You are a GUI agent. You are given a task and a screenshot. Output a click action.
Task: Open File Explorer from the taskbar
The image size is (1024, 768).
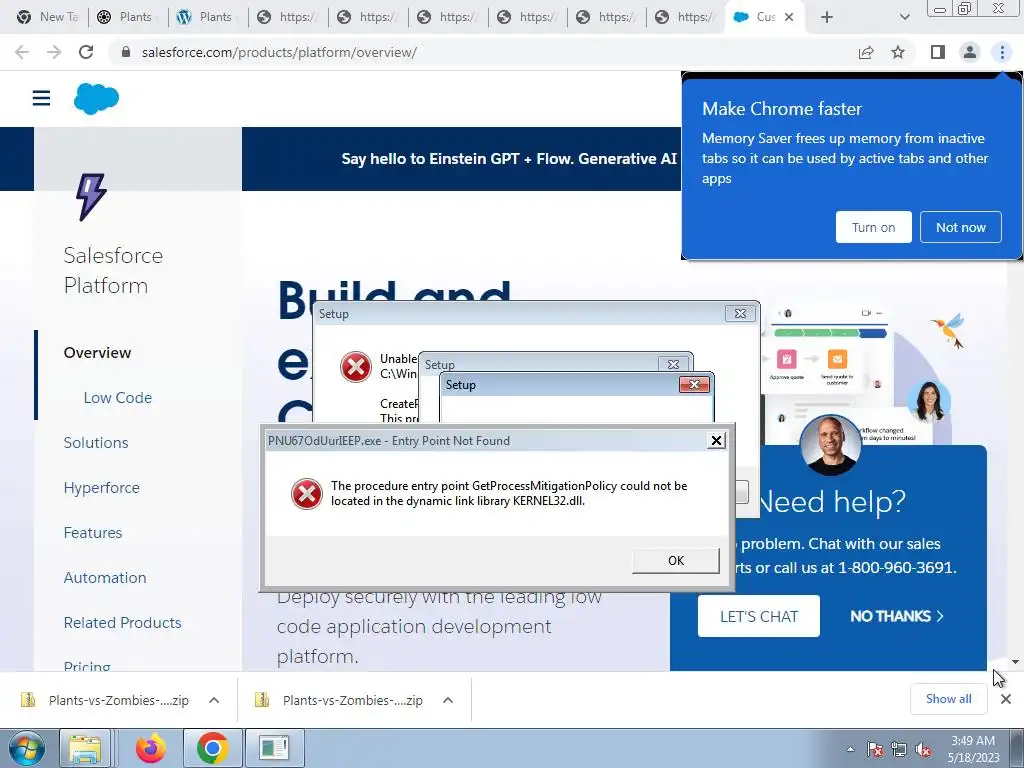point(86,748)
